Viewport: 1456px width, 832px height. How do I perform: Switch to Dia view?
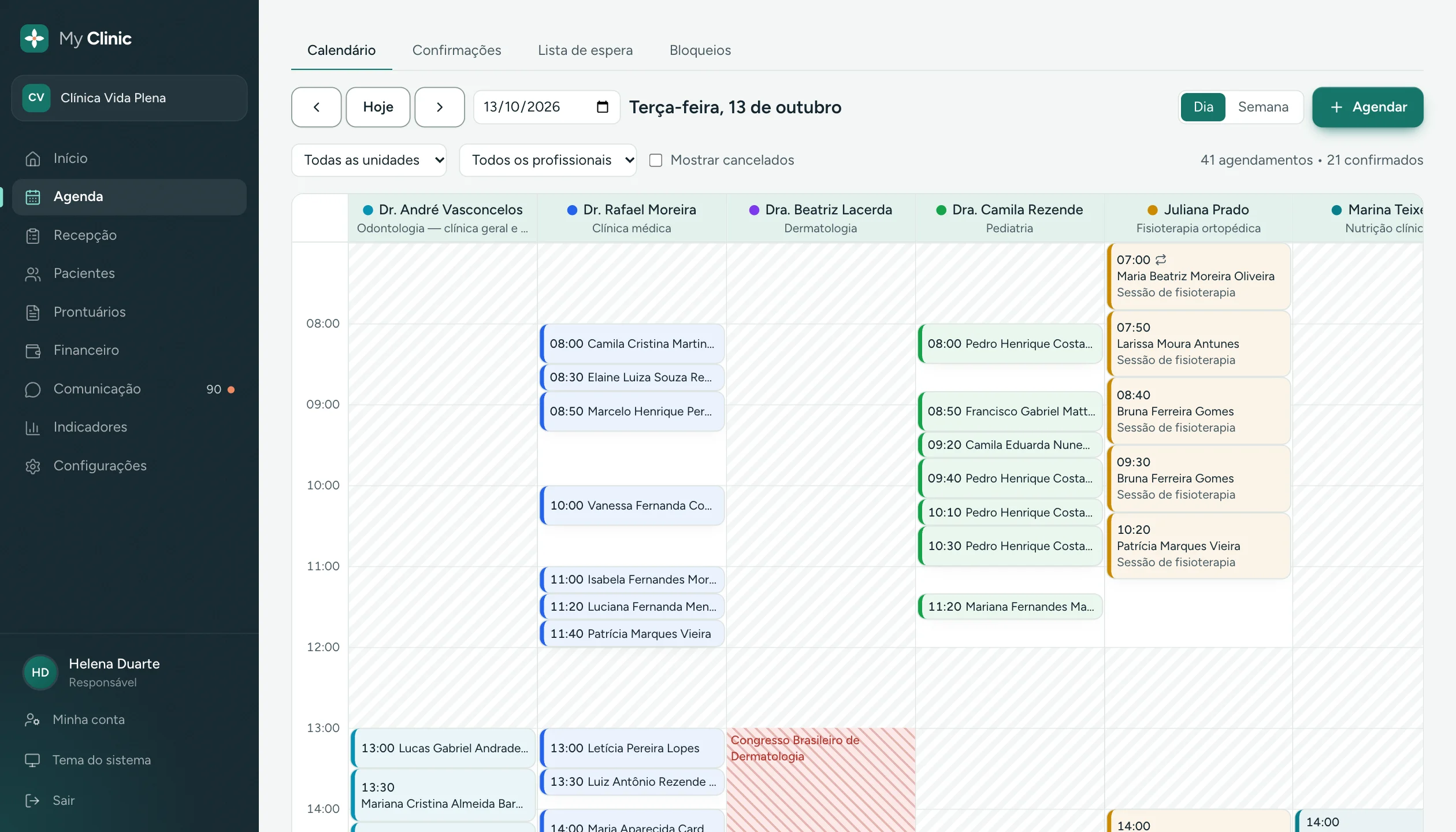click(1203, 107)
